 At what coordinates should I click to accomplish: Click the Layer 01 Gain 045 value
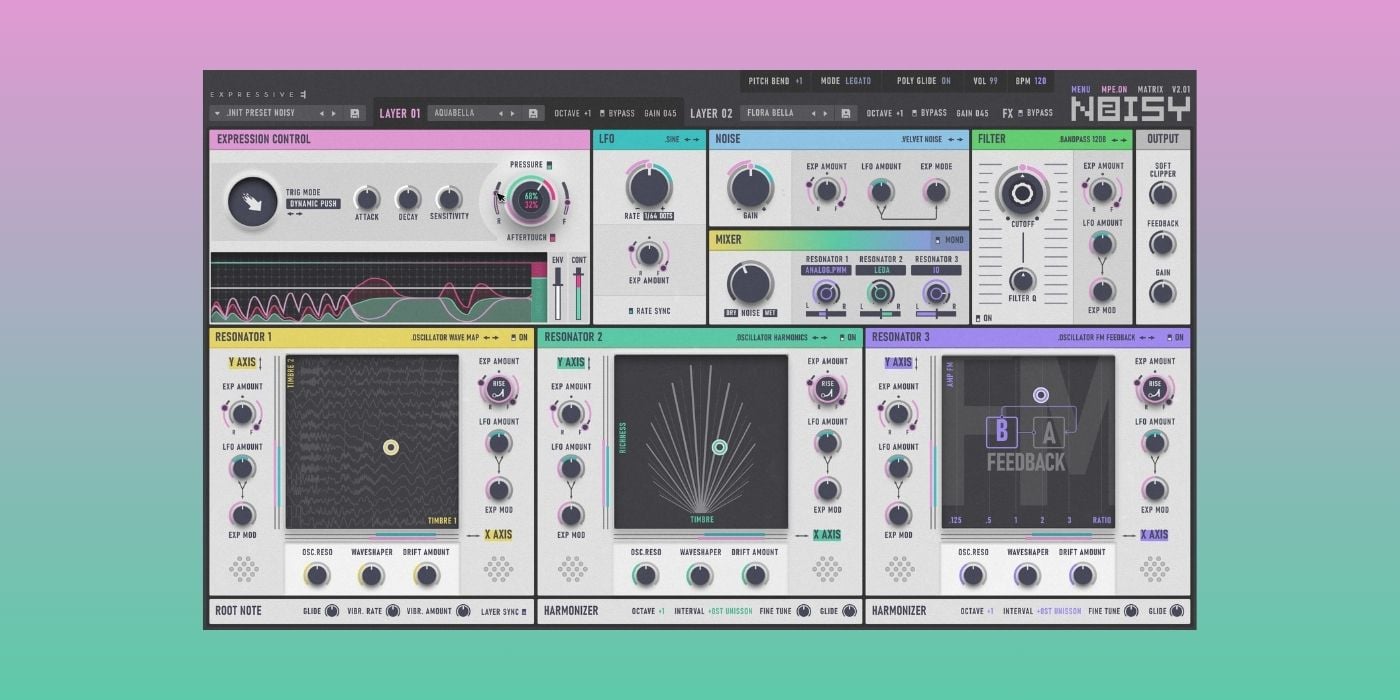(x=660, y=113)
